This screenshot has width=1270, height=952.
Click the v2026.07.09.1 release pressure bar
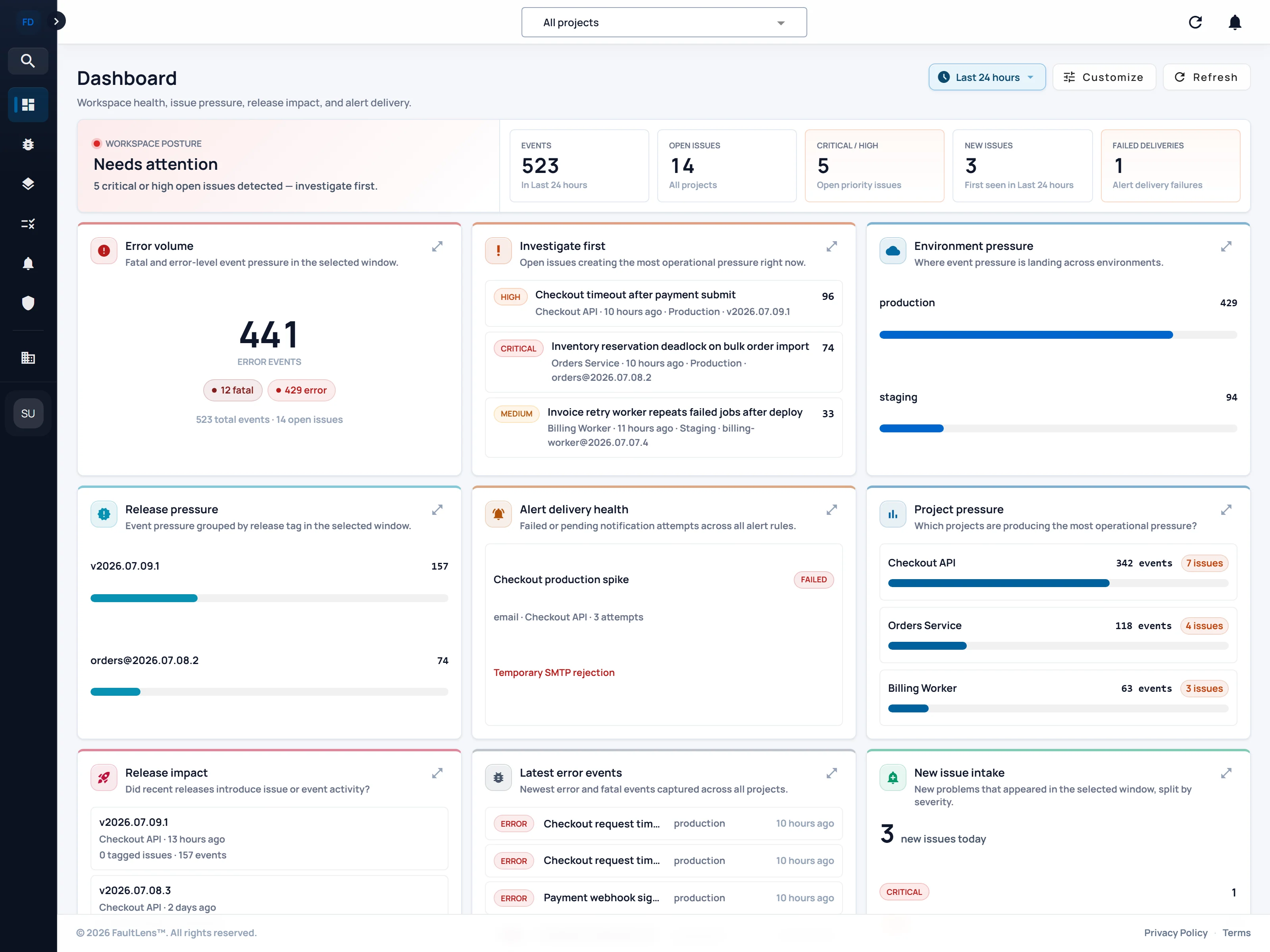tap(269, 599)
